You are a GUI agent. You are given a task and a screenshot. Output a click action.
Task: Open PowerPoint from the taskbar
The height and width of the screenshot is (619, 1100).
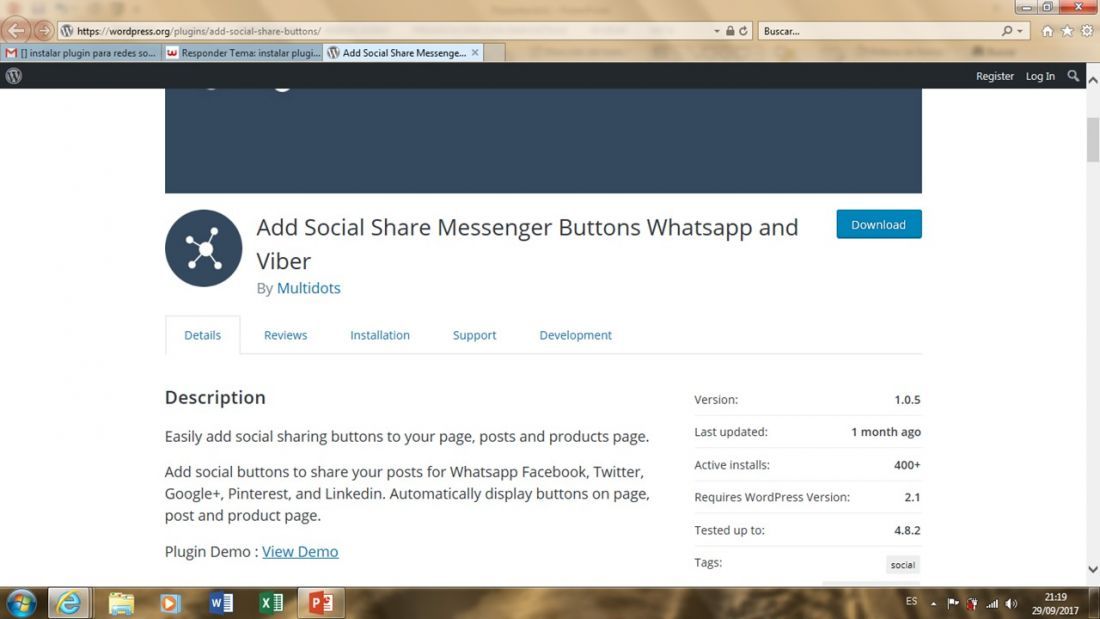tap(321, 603)
